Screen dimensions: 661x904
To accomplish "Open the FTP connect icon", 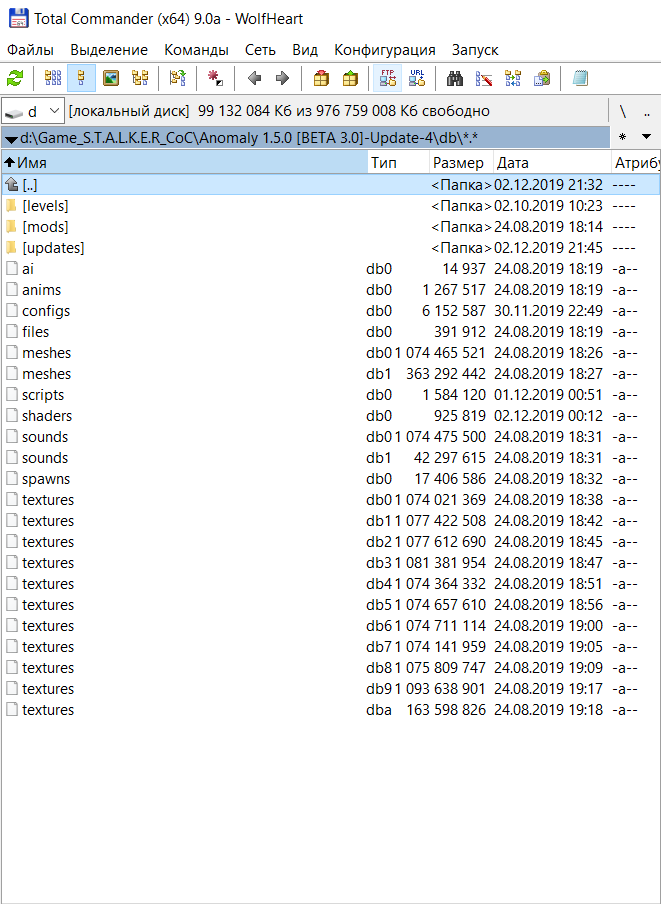I will tap(388, 78).
